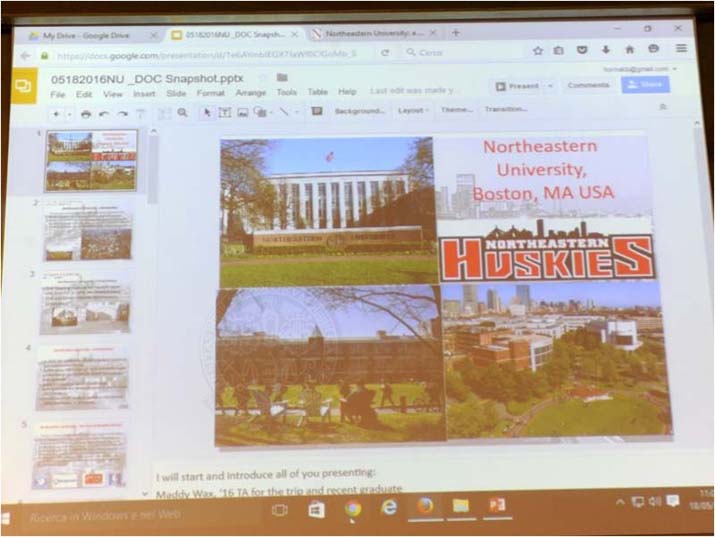
Task: Reload the page
Action: [x=385, y=52]
